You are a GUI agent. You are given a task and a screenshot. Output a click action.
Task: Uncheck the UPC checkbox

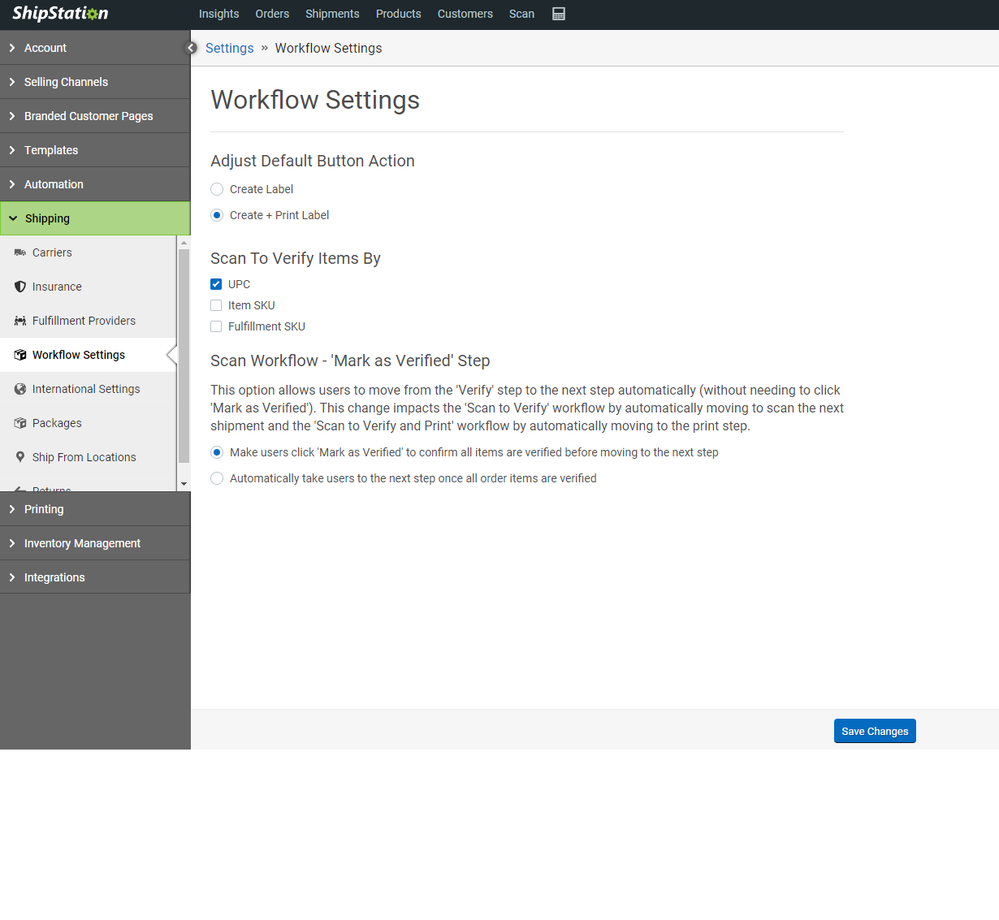tap(216, 285)
